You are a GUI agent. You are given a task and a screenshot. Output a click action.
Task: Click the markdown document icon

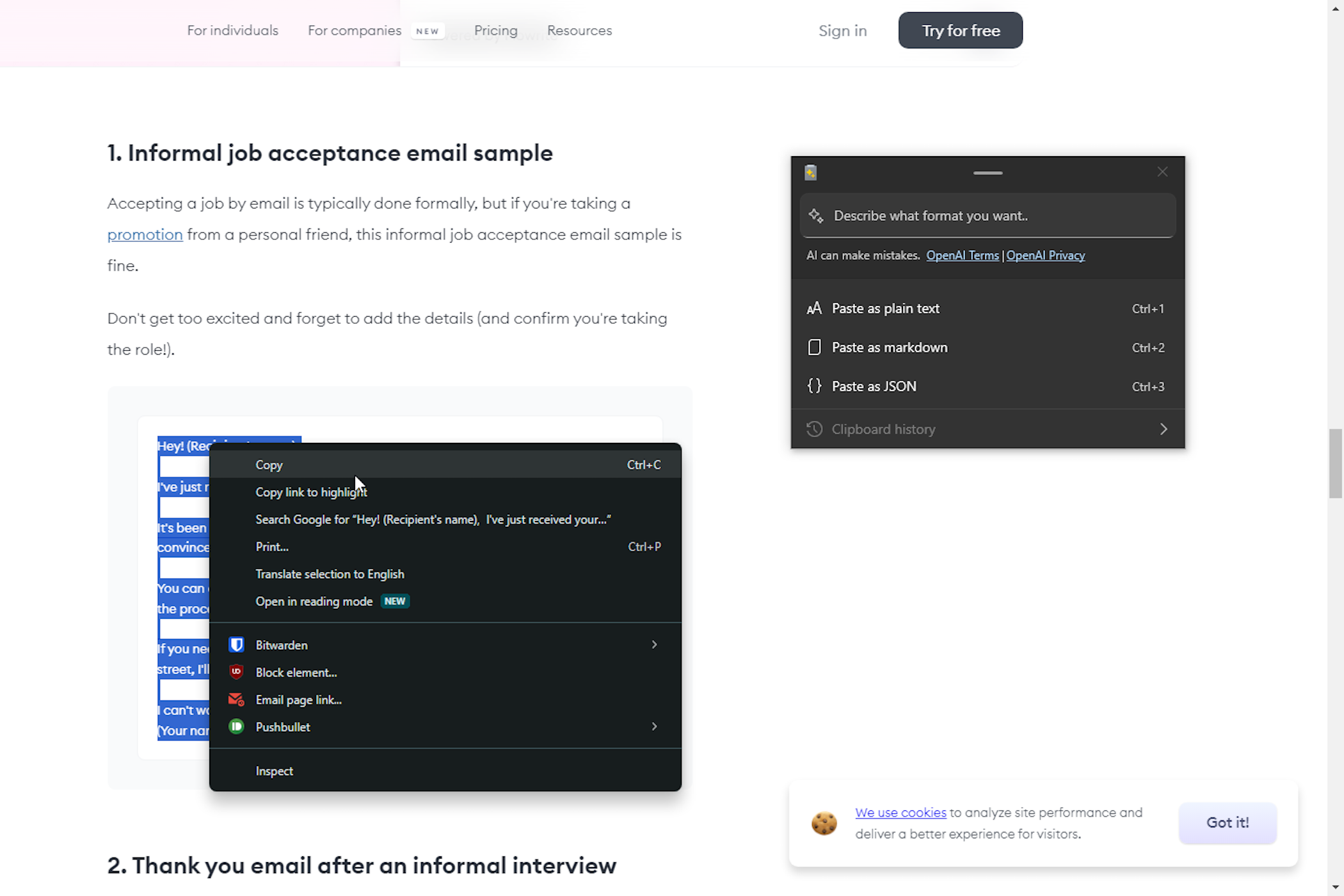pyautogui.click(x=814, y=348)
